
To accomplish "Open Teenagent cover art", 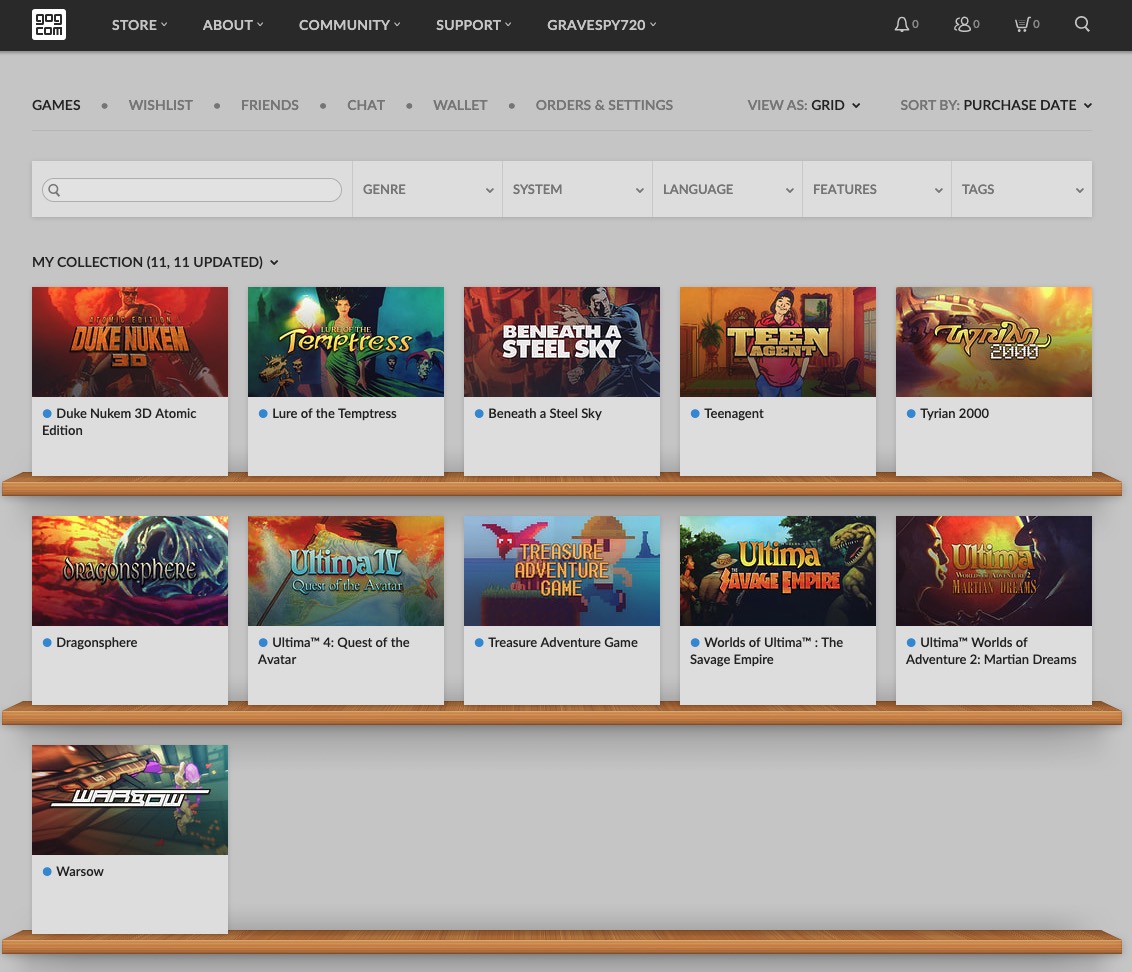I will (x=778, y=342).
